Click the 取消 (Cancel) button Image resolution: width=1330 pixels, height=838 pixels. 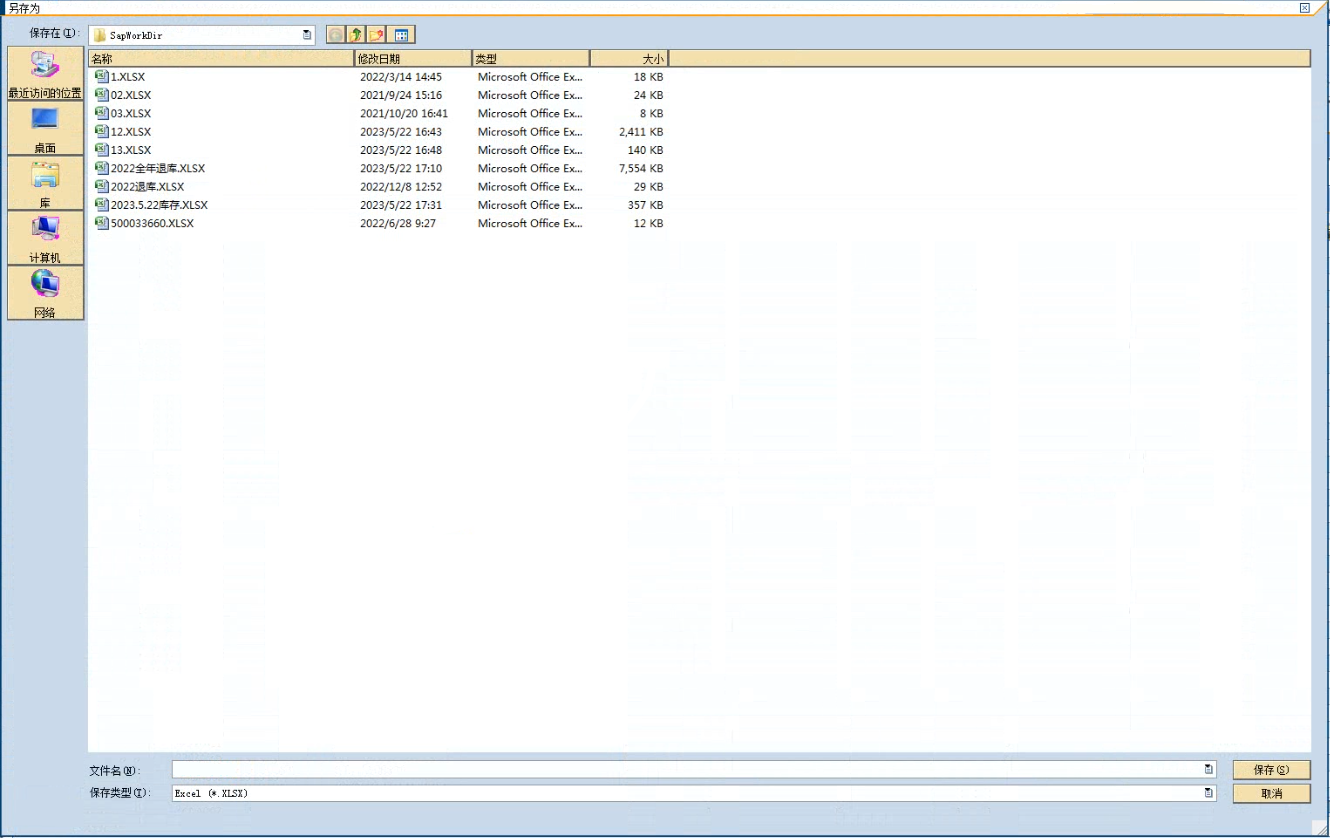point(1271,793)
